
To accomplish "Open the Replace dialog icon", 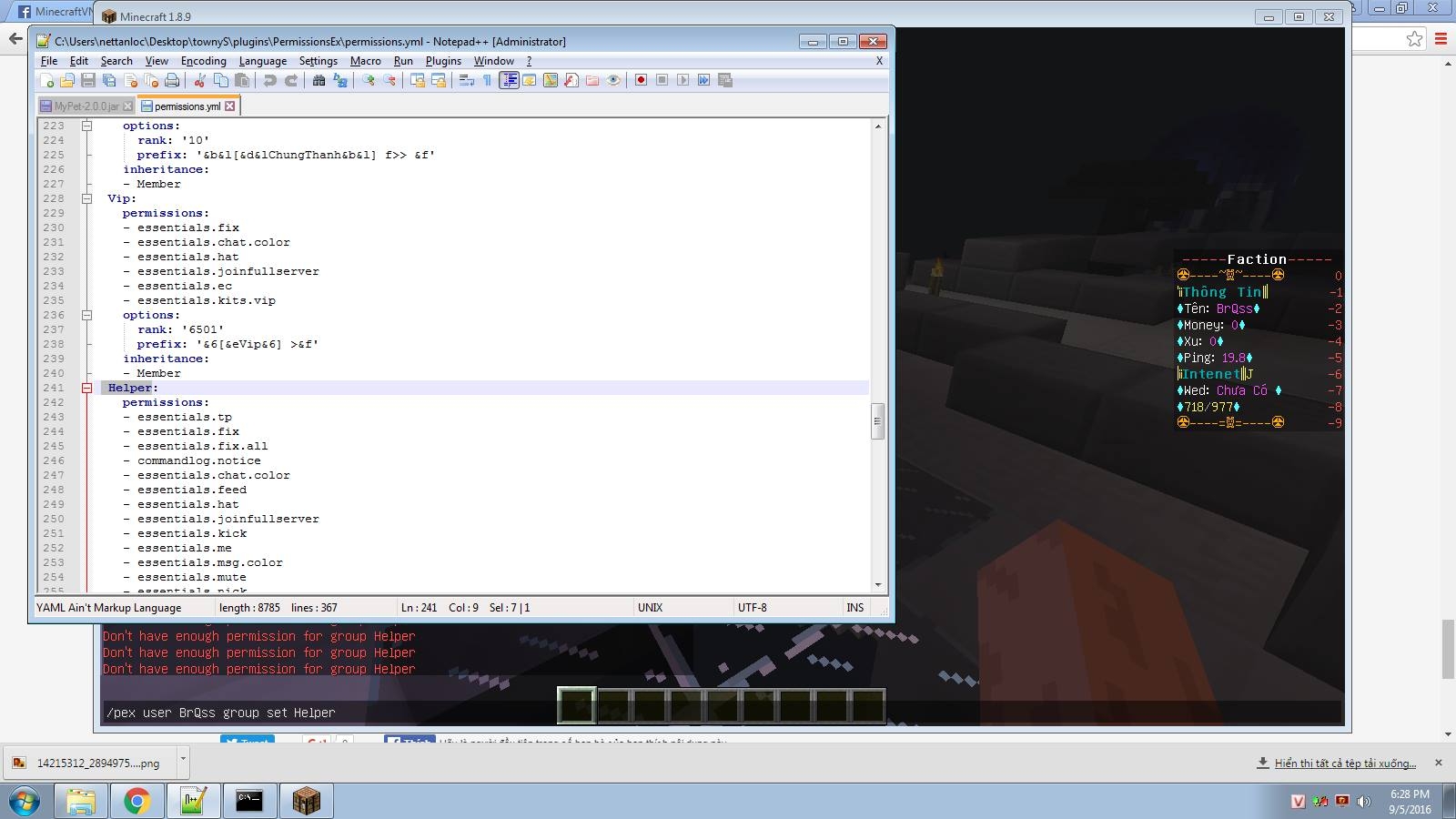I will coord(339,80).
